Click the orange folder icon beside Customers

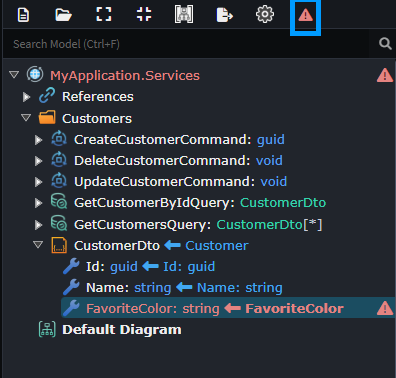coord(47,117)
